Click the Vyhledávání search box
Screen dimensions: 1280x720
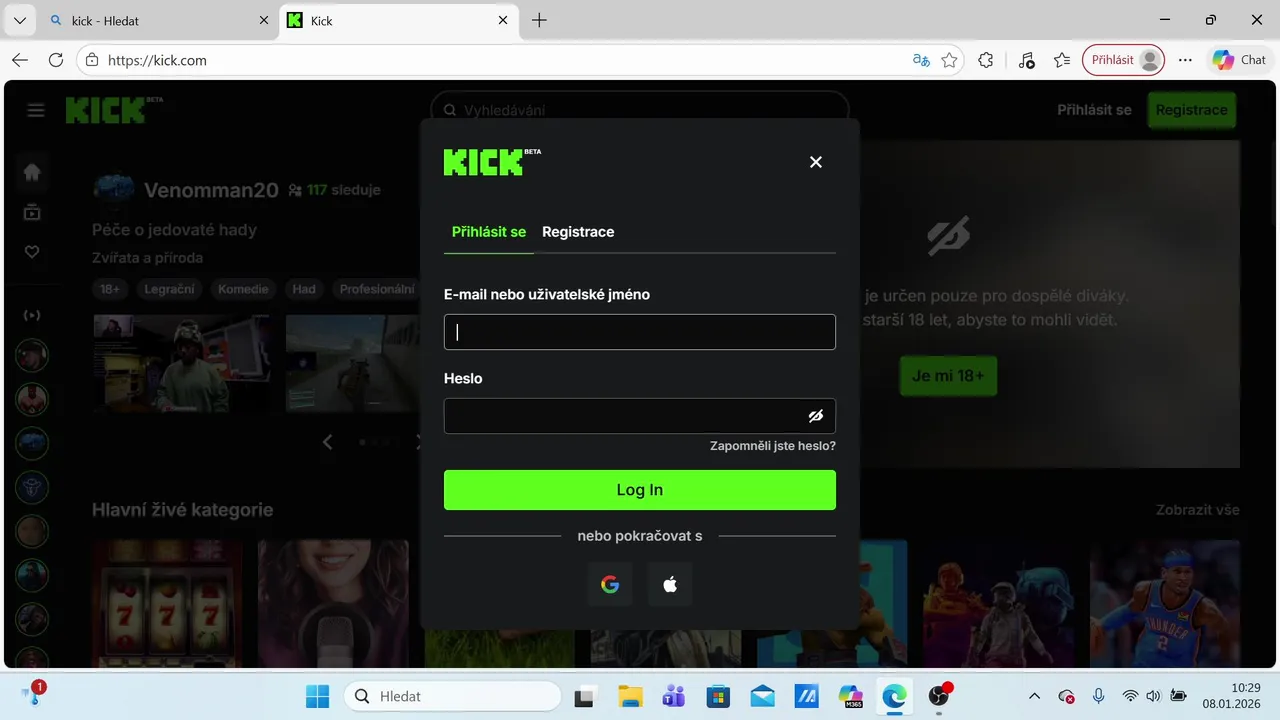pos(640,110)
